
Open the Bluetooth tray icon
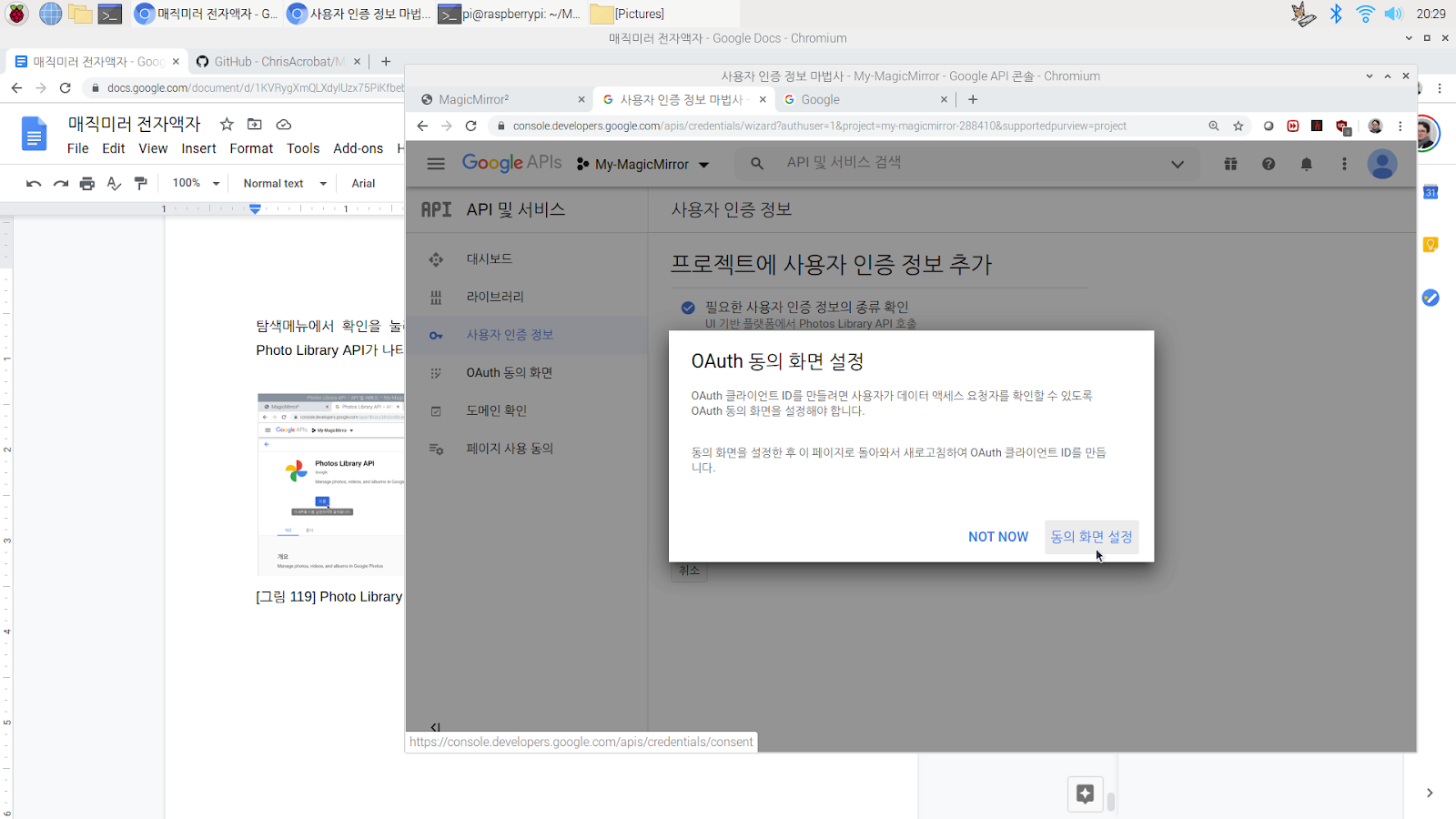click(x=1336, y=14)
